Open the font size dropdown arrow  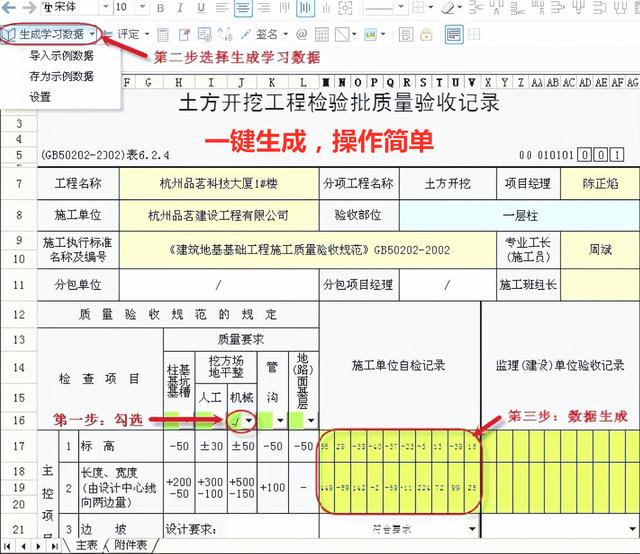[x=142, y=7]
